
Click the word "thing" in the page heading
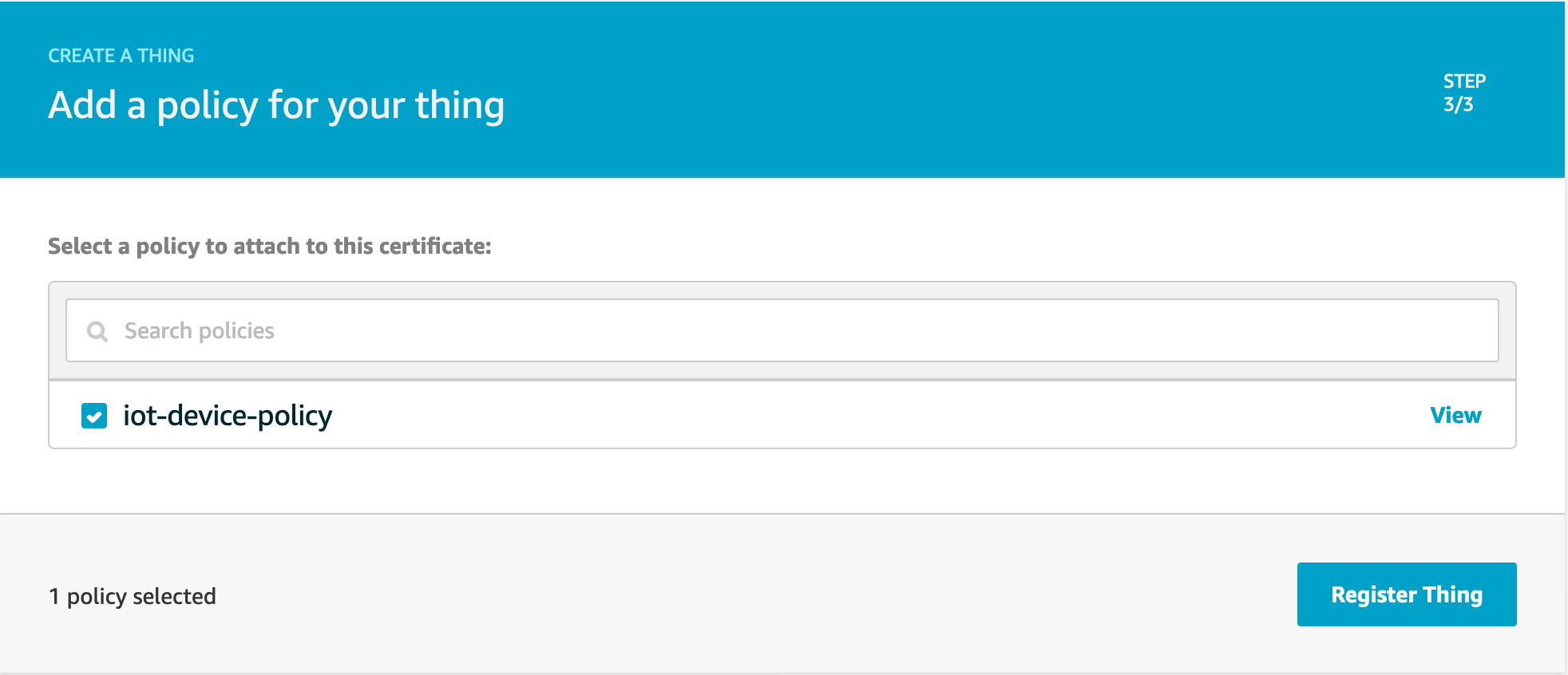[460, 105]
